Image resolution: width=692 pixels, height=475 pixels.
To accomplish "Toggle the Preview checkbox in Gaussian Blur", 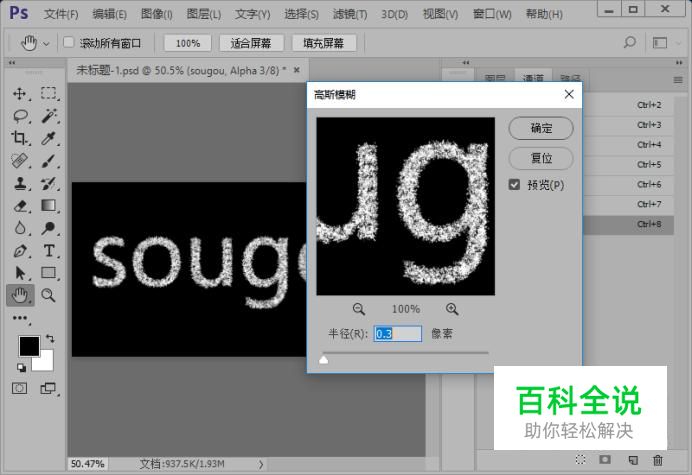I will click(514, 184).
